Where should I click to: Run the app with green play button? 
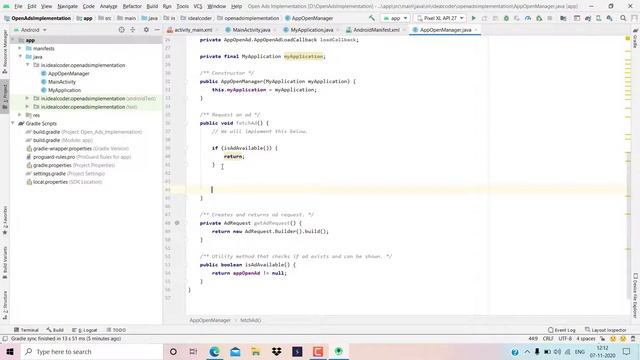(x=473, y=18)
